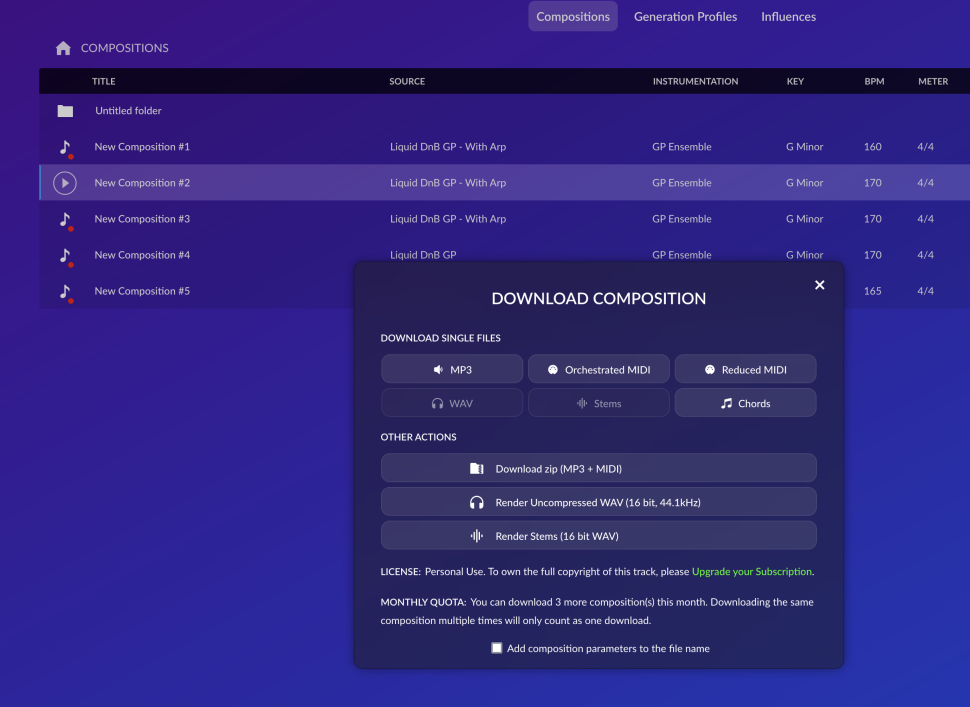This screenshot has height=707, width=970.
Task: Close the Download Composition dialog
Action: click(819, 285)
